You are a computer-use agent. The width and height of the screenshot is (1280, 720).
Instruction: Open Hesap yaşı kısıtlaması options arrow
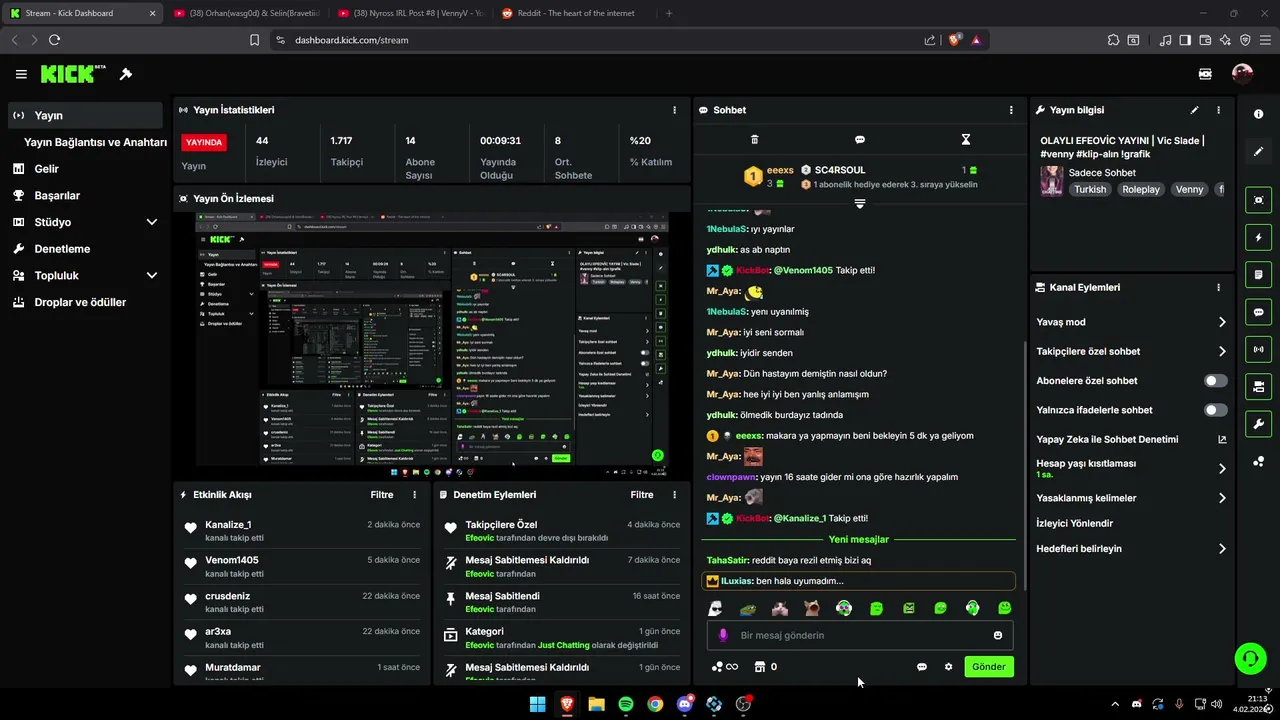click(x=1222, y=468)
